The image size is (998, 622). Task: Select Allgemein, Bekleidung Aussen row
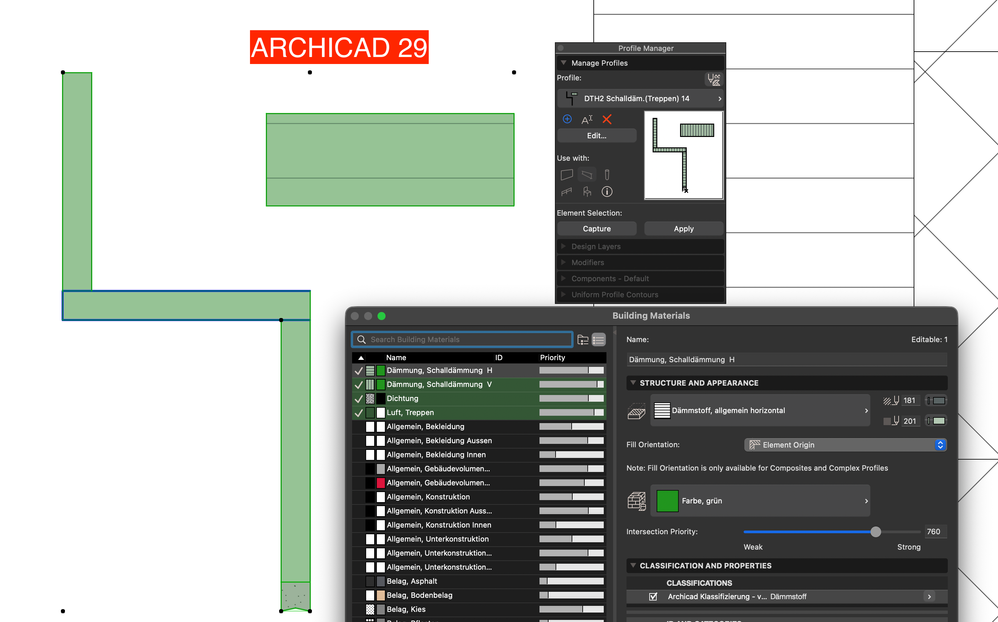coord(479,441)
